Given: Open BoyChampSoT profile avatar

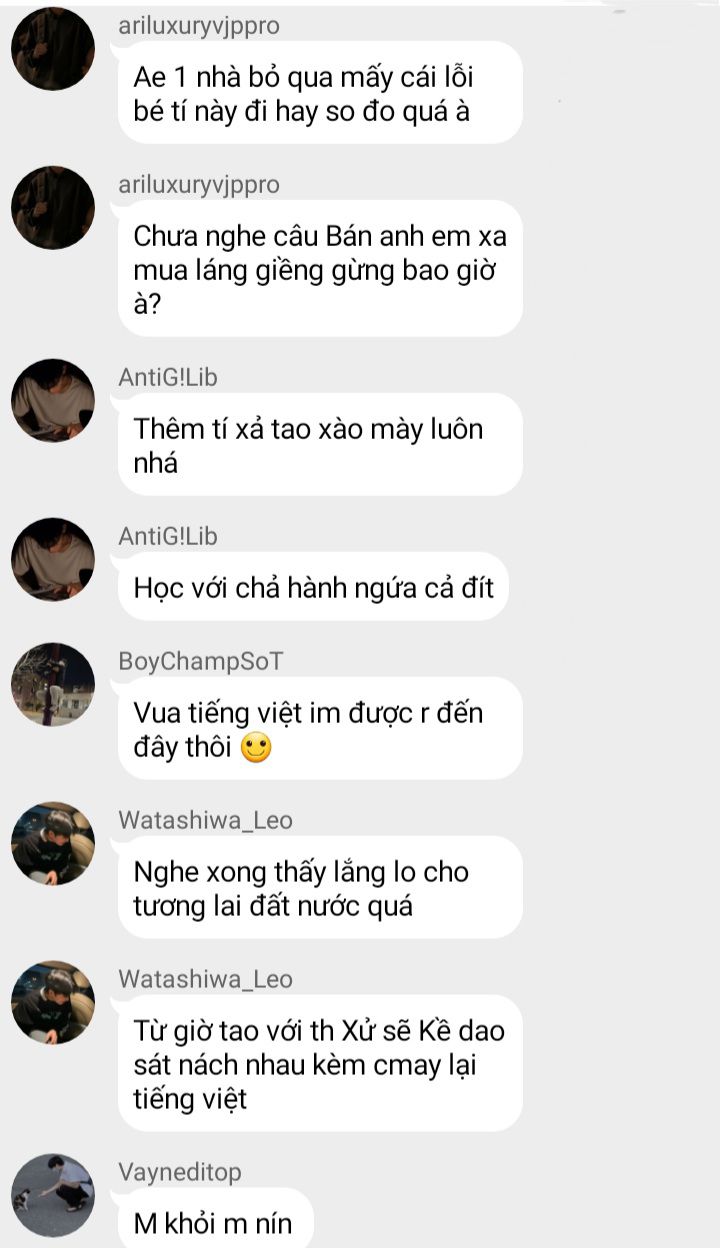Looking at the screenshot, I should pyautogui.click(x=53, y=684).
